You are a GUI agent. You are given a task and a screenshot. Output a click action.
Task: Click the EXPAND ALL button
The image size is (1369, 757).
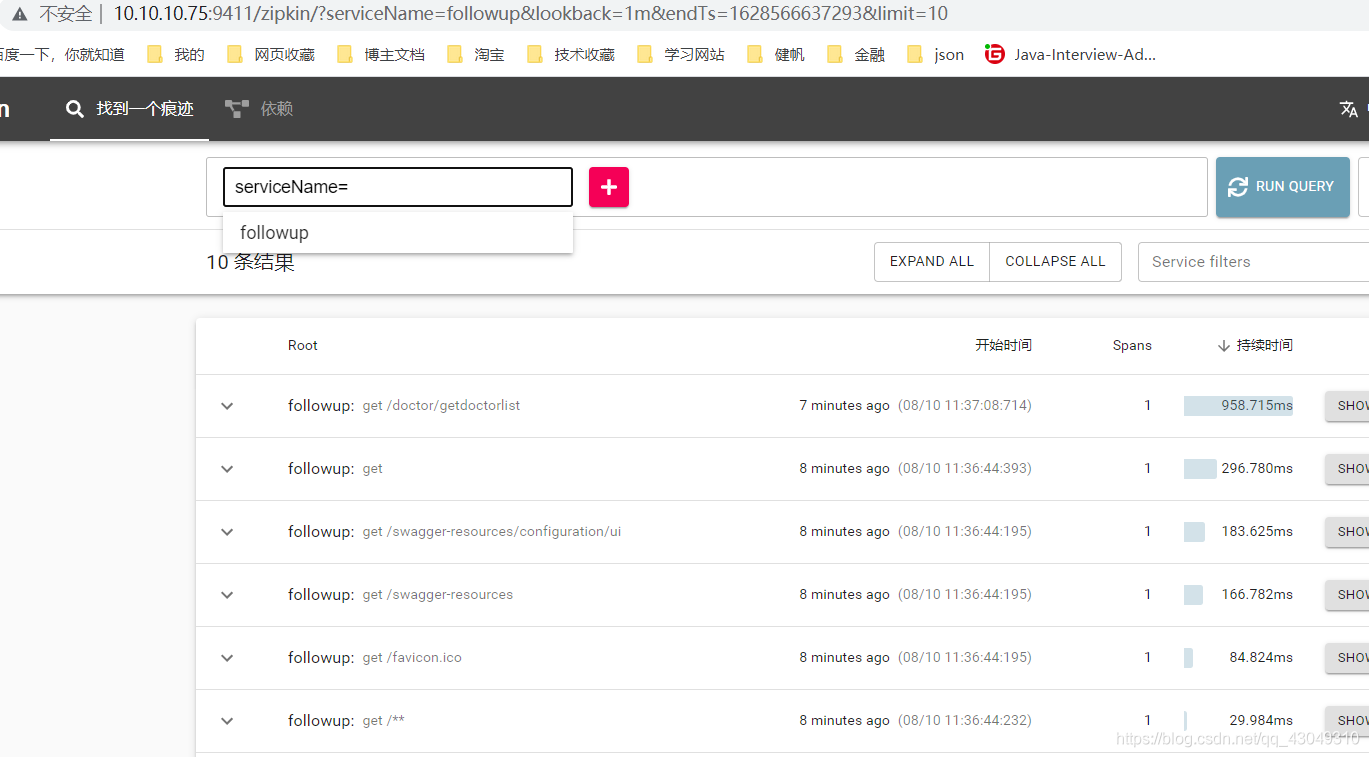(932, 262)
